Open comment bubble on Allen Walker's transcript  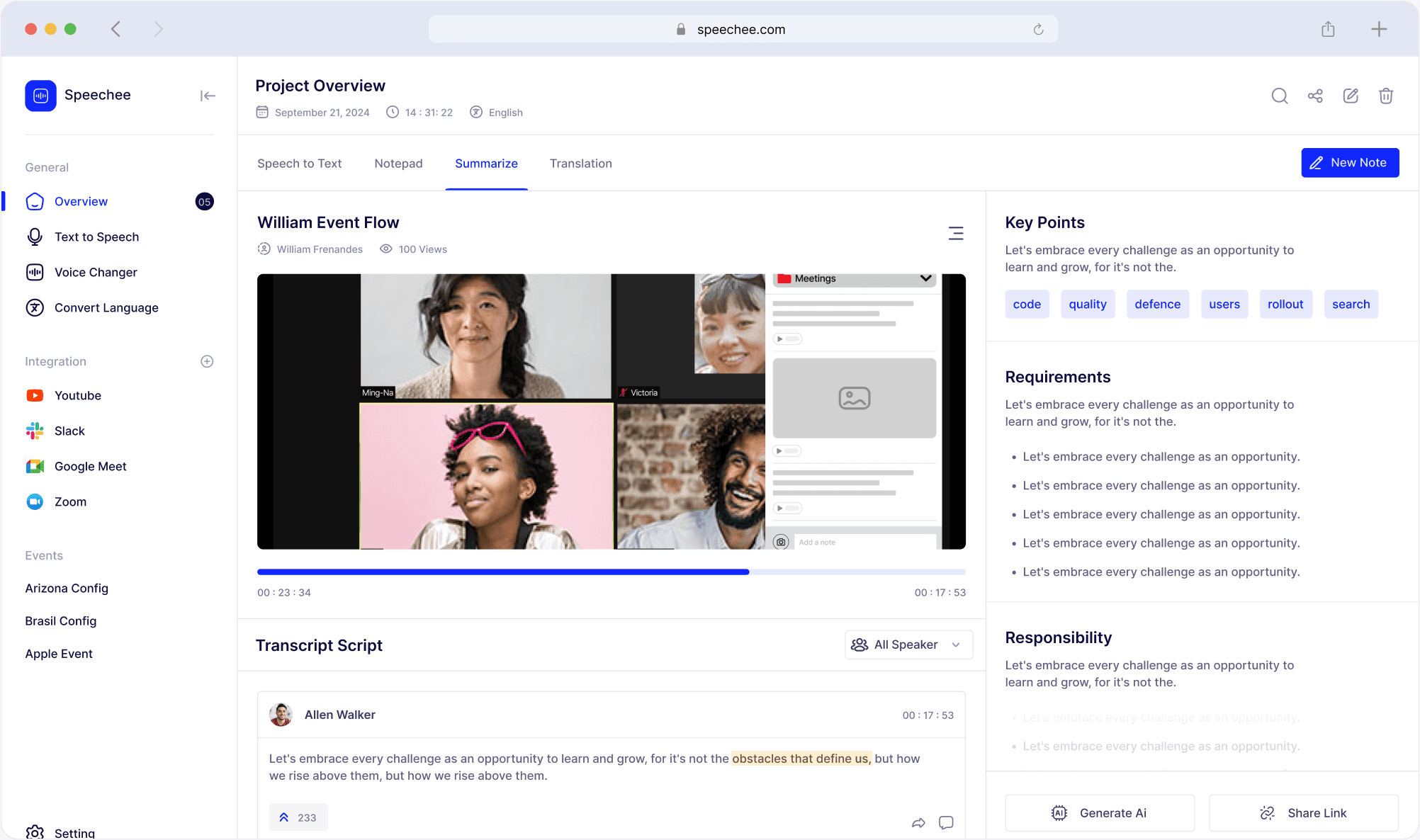[x=946, y=822]
